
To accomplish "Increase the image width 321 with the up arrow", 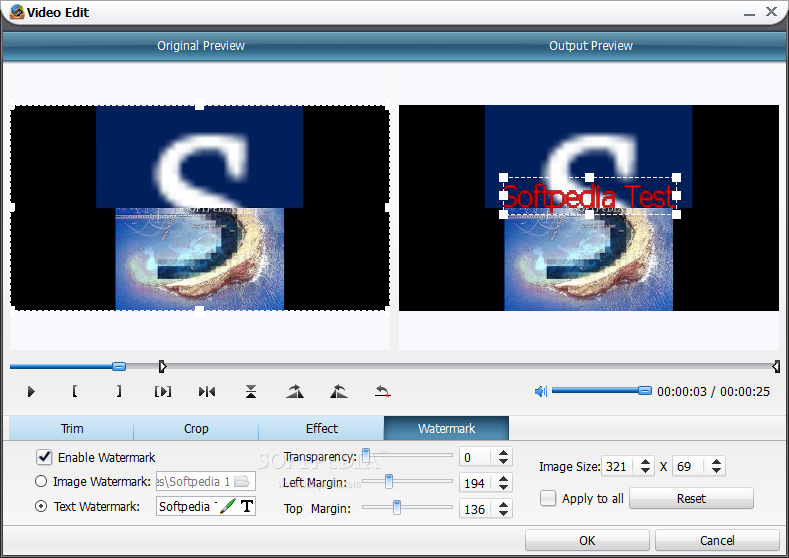I will tap(645, 461).
